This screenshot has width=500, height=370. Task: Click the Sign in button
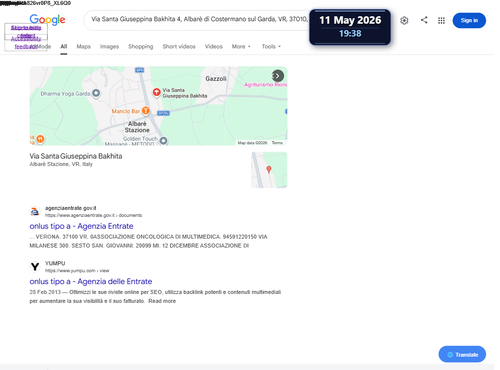469,20
